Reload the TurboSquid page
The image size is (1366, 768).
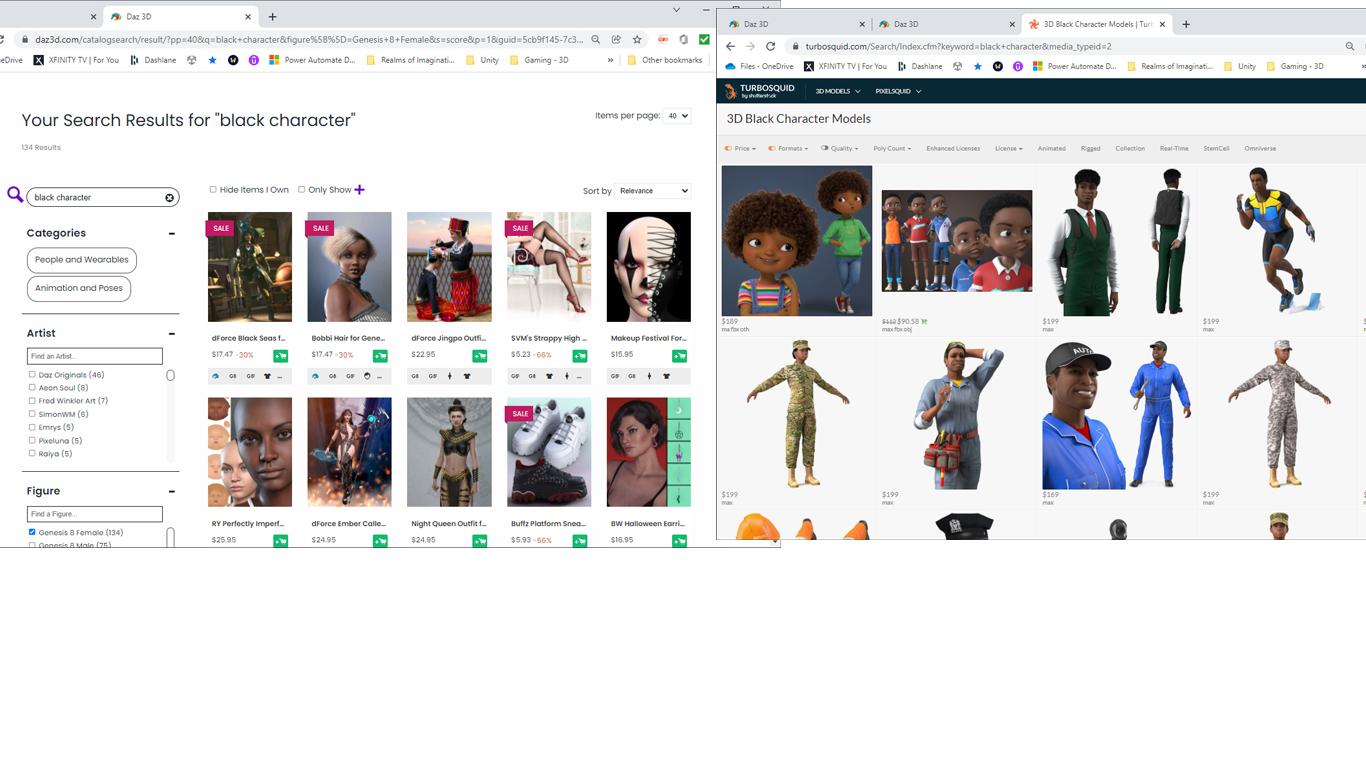click(x=770, y=46)
